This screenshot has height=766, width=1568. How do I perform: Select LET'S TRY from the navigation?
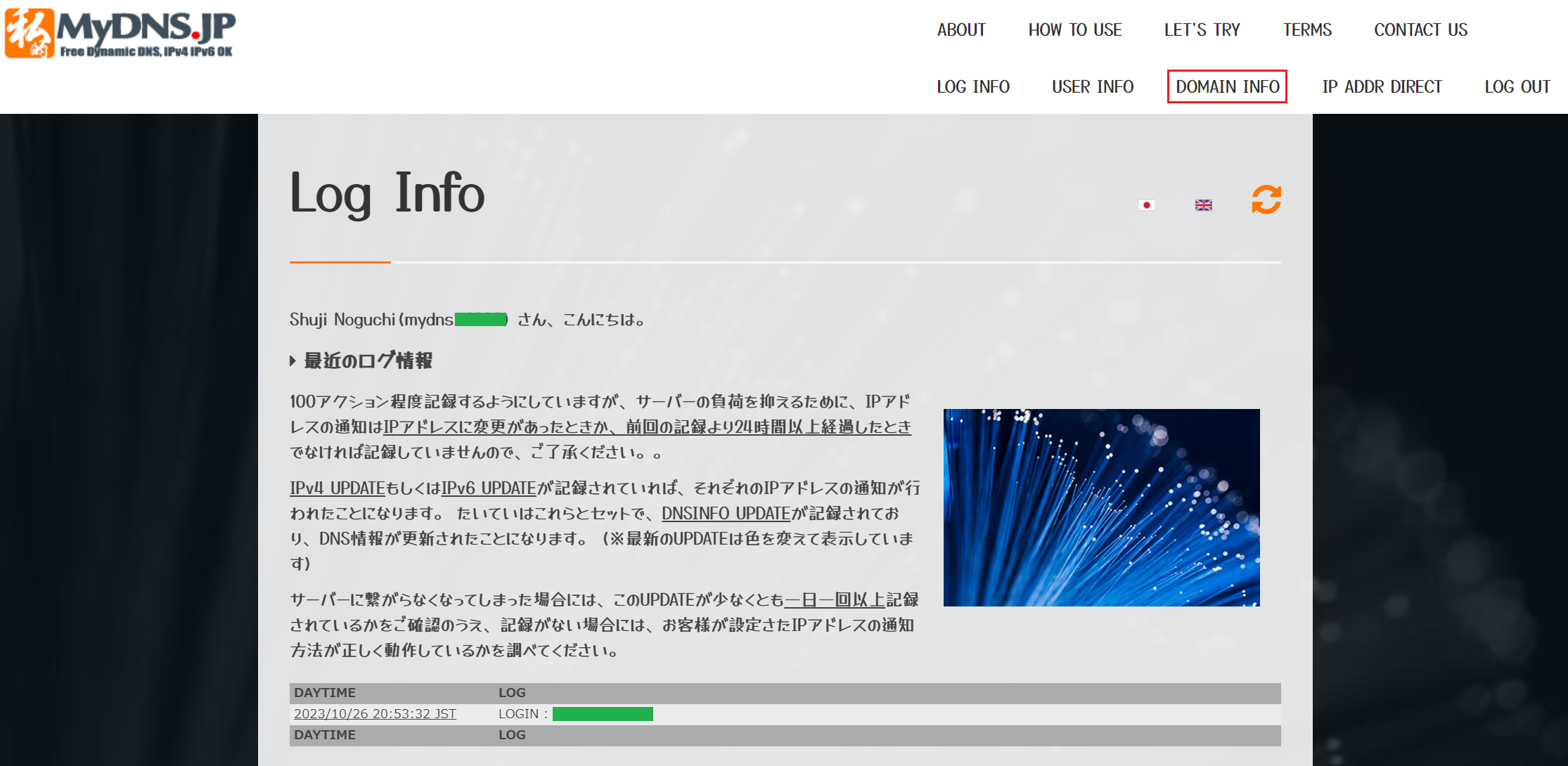[x=1202, y=30]
